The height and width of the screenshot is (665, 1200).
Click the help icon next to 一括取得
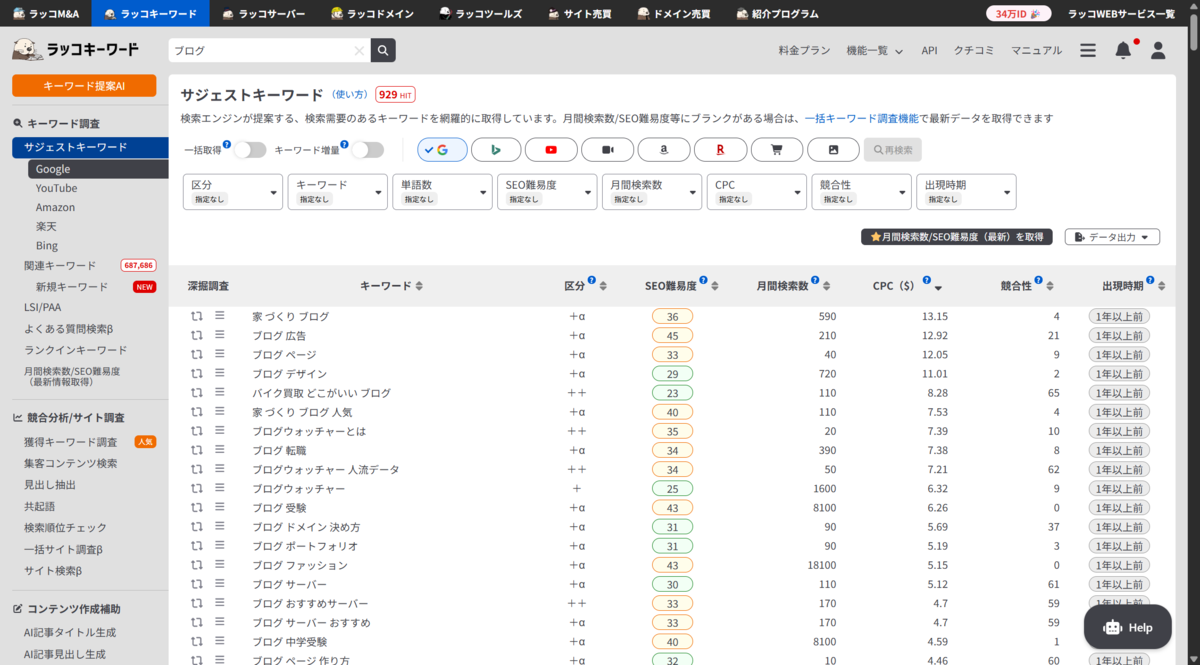[227, 145]
